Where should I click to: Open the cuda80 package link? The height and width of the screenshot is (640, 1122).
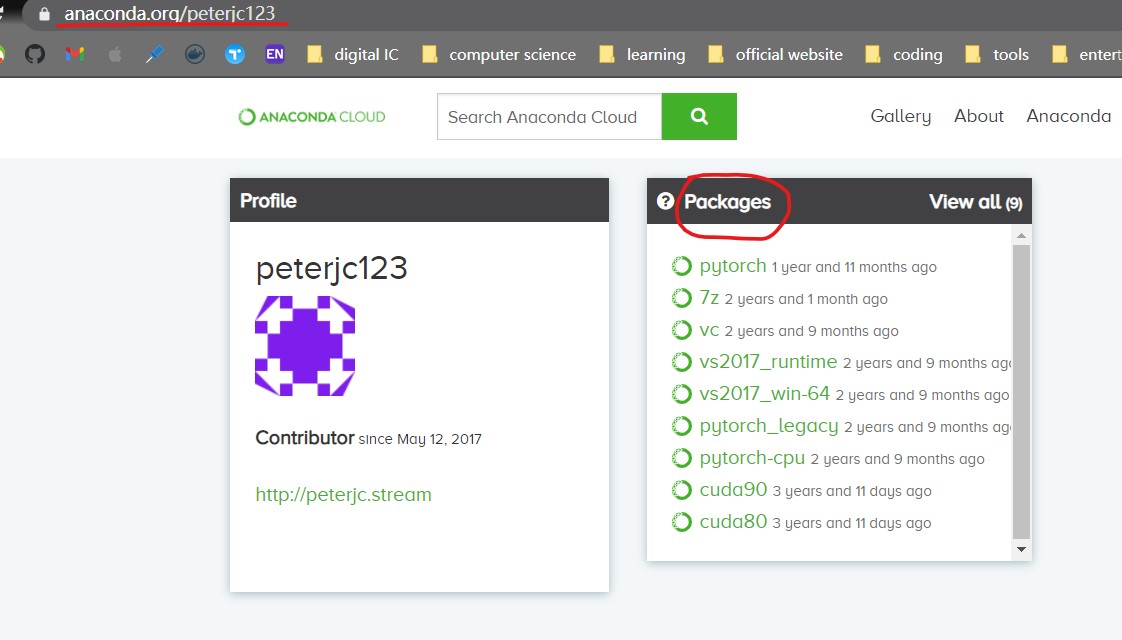(x=733, y=522)
